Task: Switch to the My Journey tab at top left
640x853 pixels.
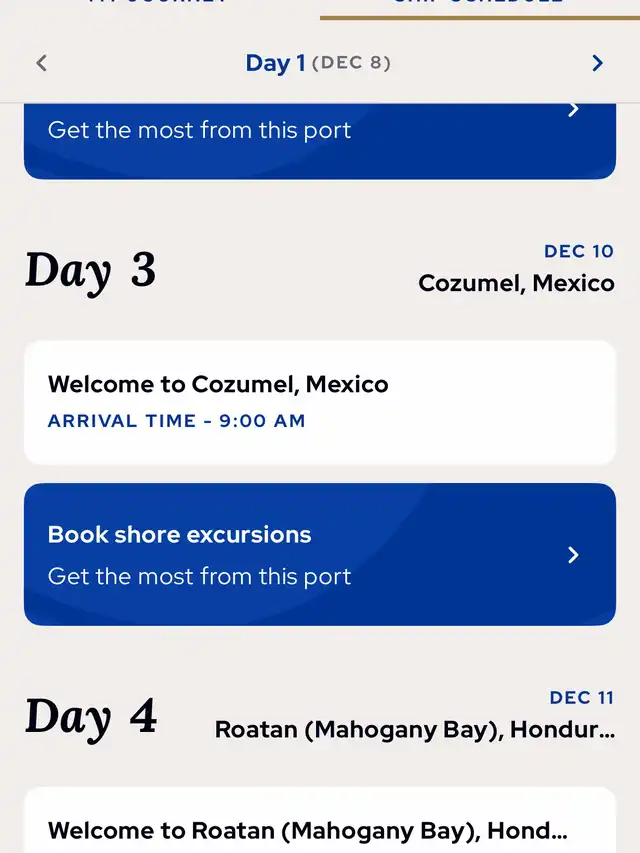Action: coord(160,4)
